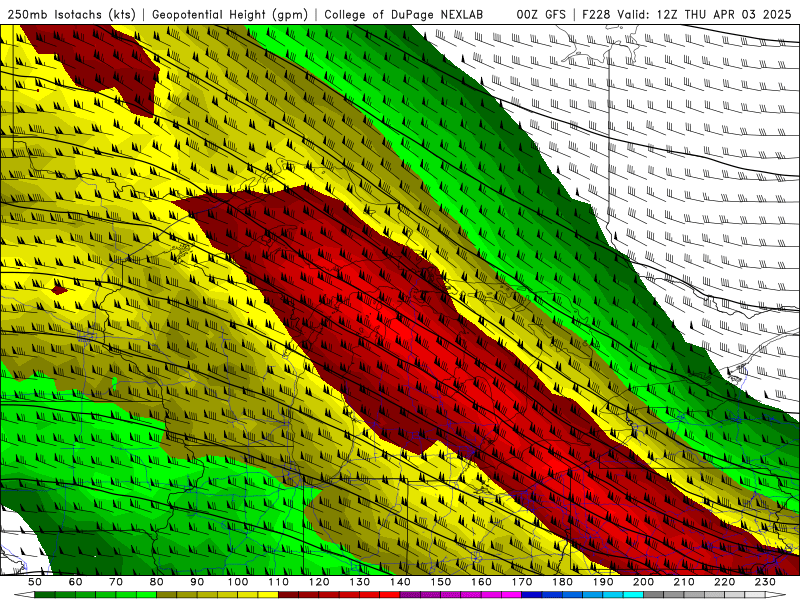The height and width of the screenshot is (600, 800).
Task: Click the 'College of DuPage NEXLAB' header text
Action: pyautogui.click(x=404, y=15)
